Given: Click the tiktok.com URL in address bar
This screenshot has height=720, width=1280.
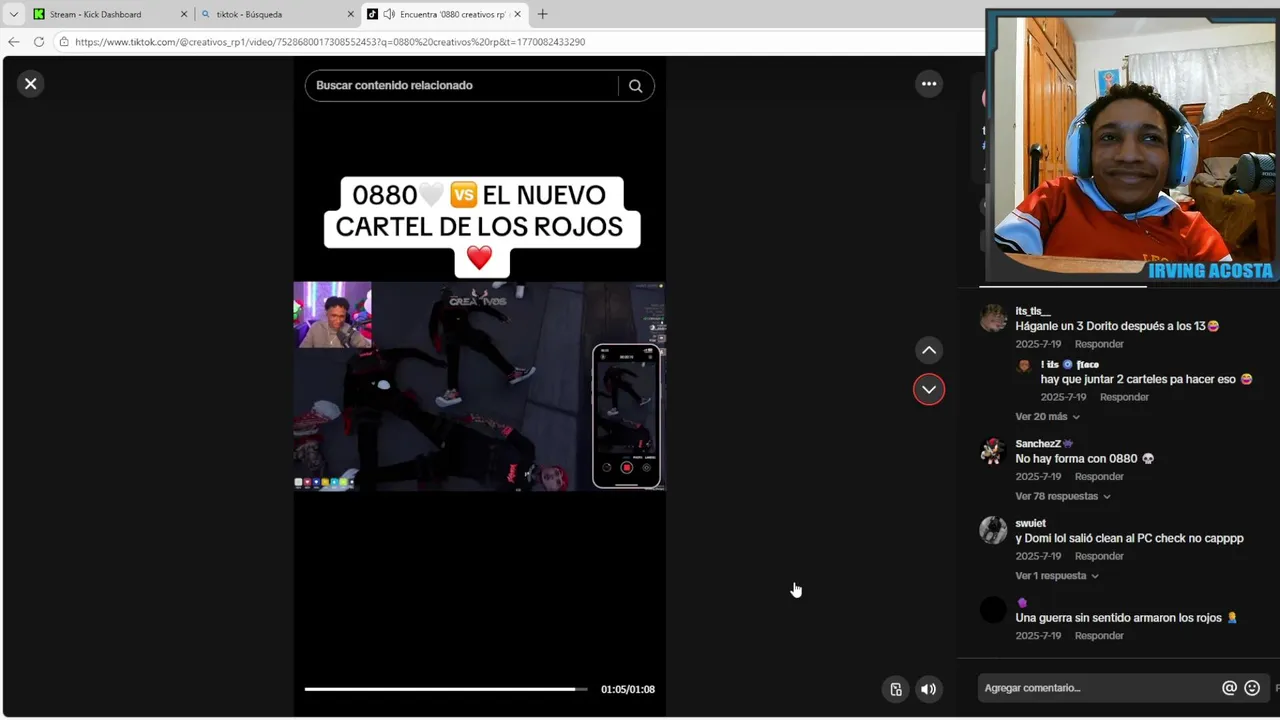Looking at the screenshot, I should (330, 42).
